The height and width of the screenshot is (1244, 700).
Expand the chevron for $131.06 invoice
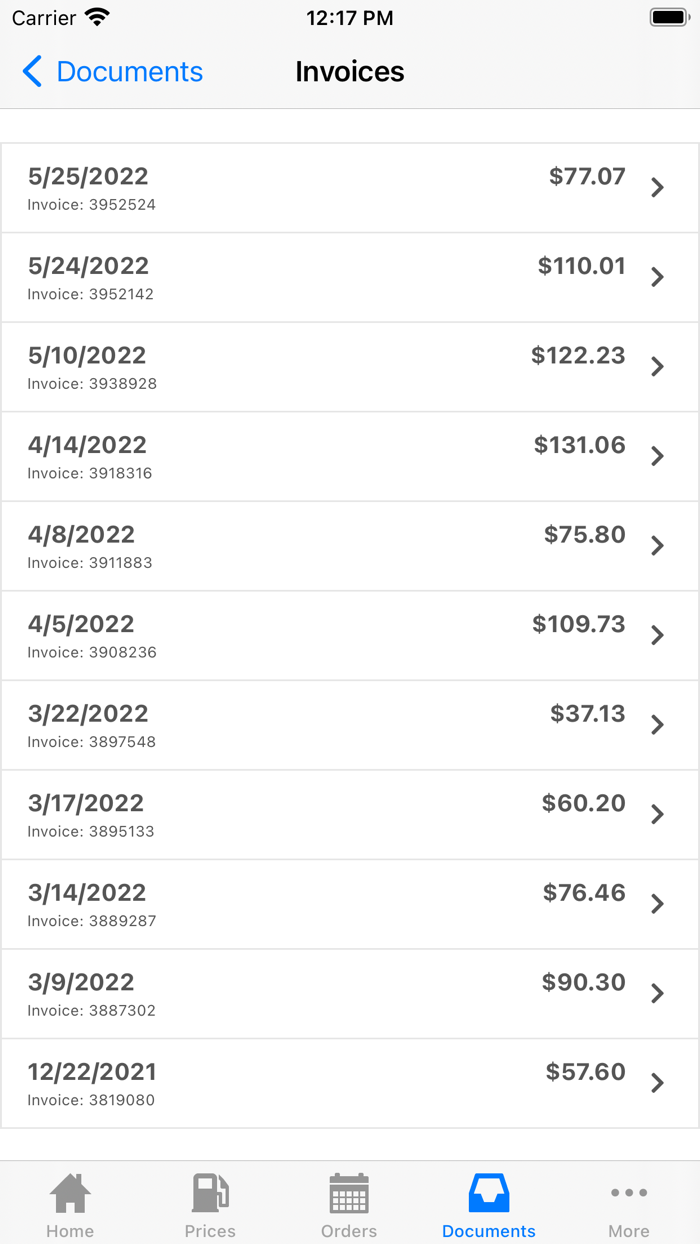point(657,456)
